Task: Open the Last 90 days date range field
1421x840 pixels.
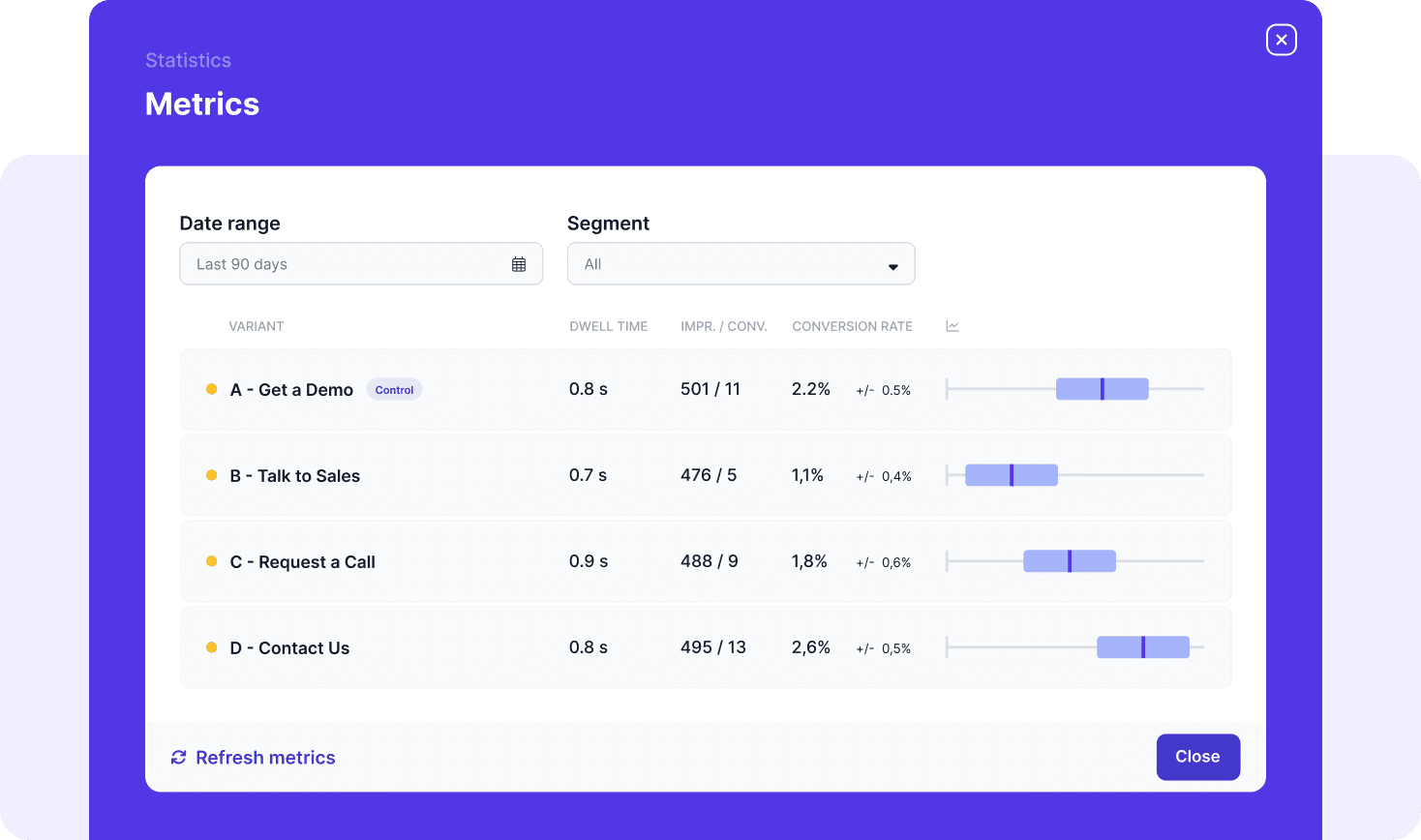Action: point(361,264)
